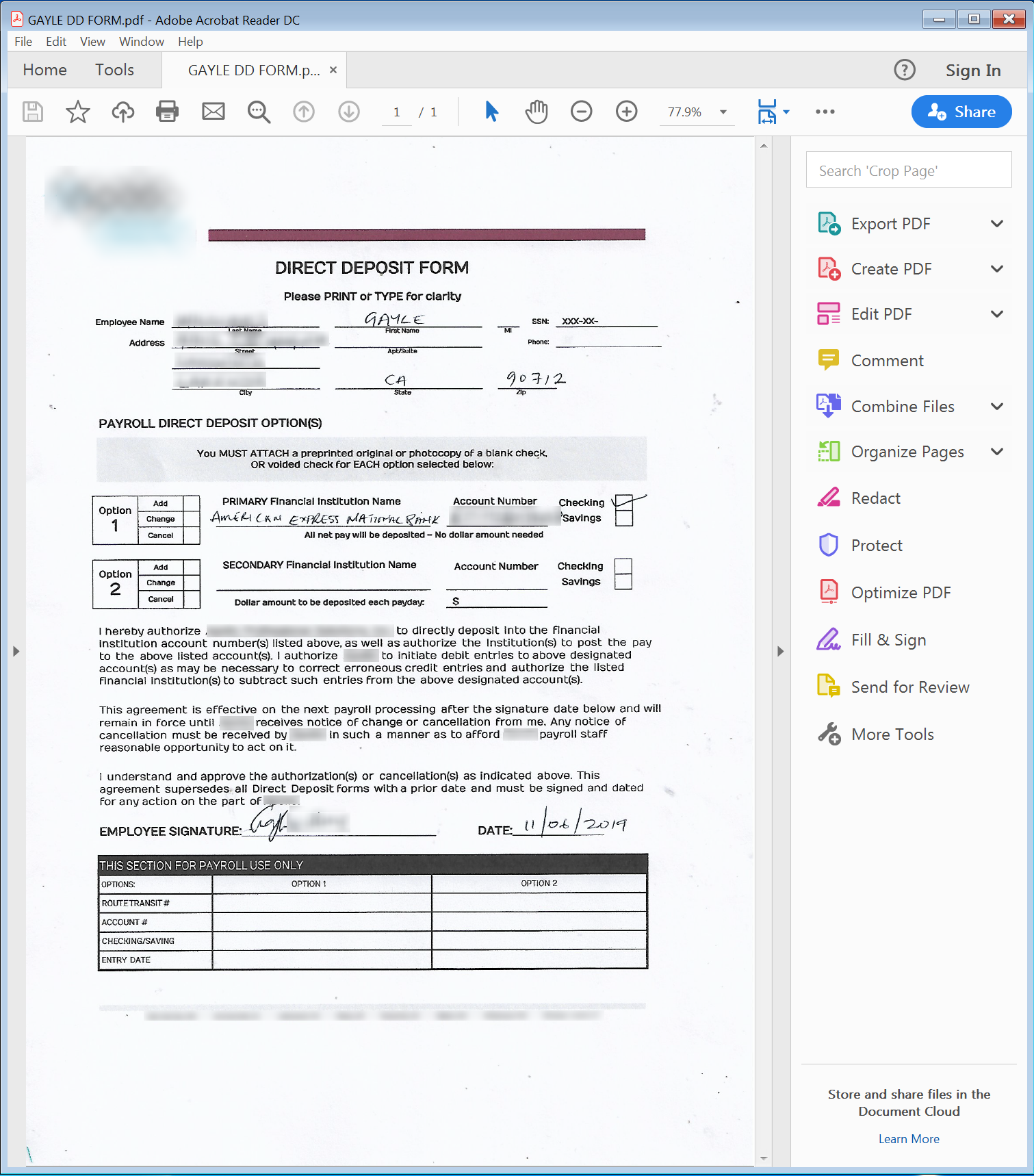Viewport: 1034px width, 1176px height.
Task: Print the document using printer icon
Action: pyautogui.click(x=168, y=112)
